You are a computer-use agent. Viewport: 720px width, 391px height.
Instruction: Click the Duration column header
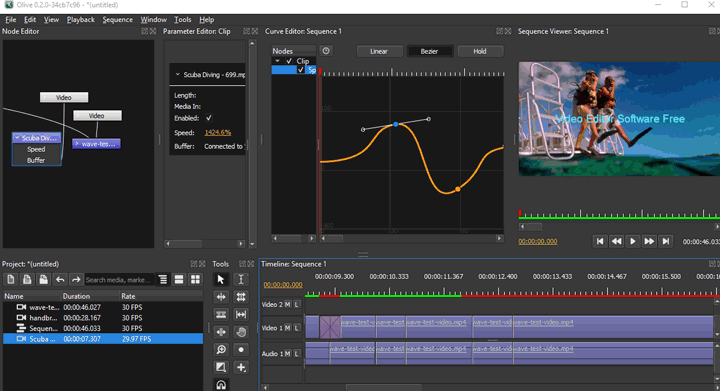point(90,296)
